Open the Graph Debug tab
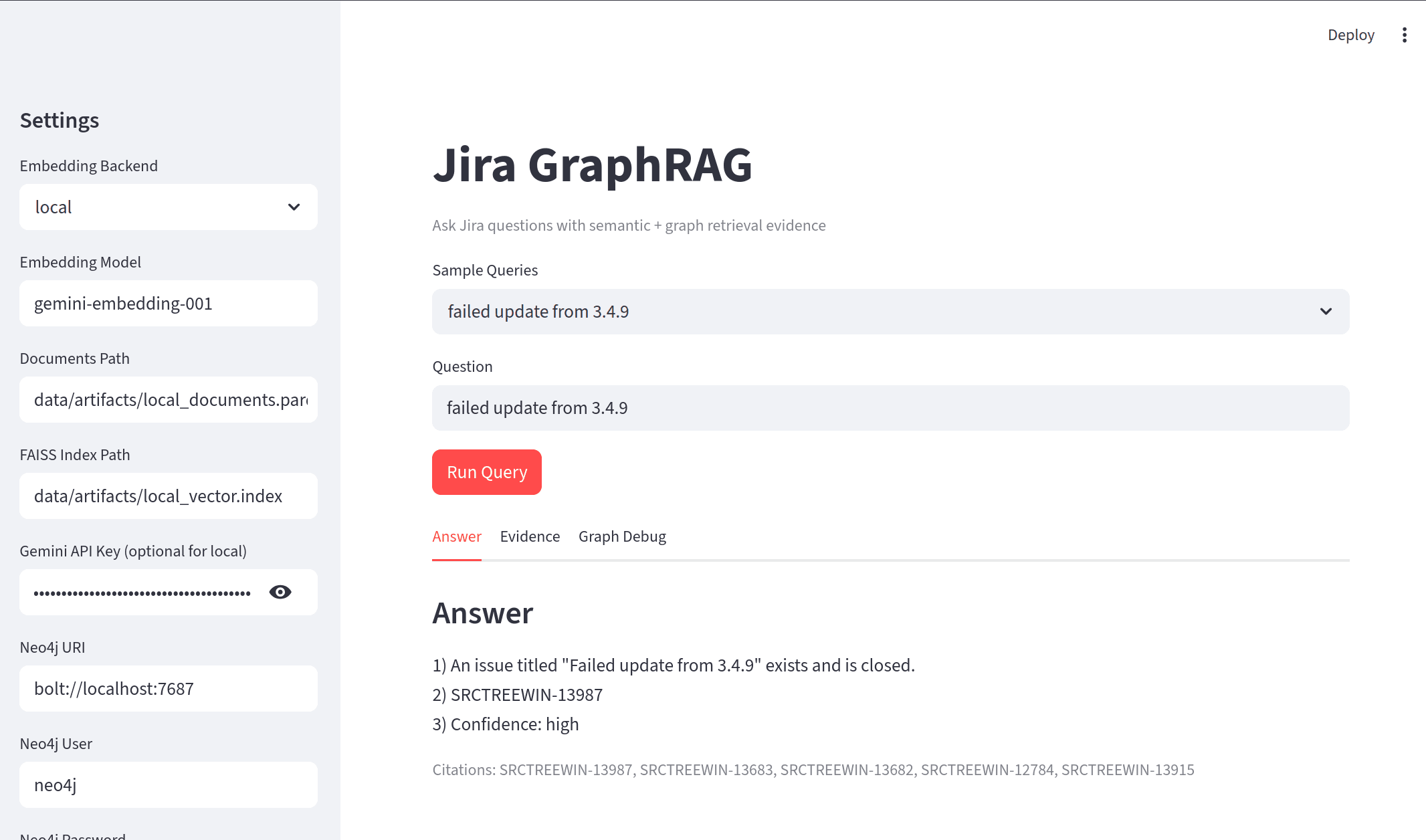Screen dimensions: 1426x840 [x=622, y=536]
